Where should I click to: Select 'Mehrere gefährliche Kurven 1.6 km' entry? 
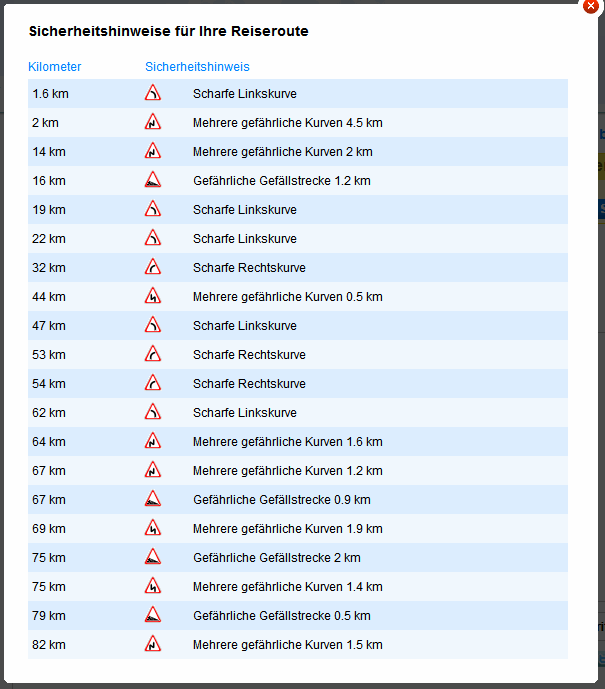287,442
